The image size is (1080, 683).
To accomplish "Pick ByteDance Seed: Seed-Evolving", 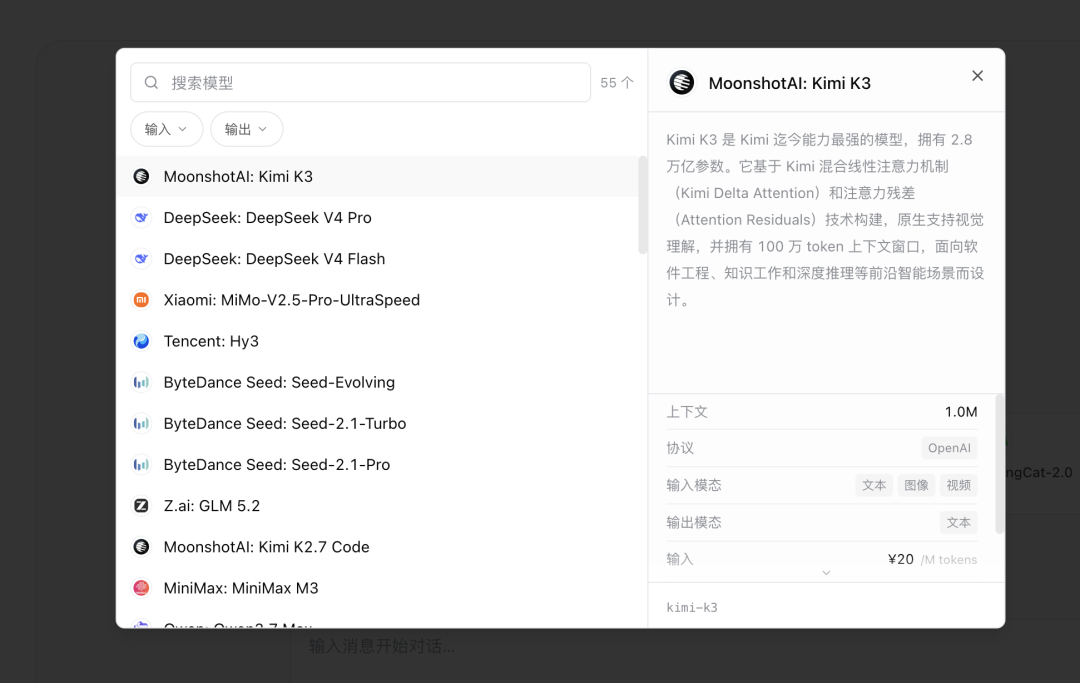I will pyautogui.click(x=377, y=382).
